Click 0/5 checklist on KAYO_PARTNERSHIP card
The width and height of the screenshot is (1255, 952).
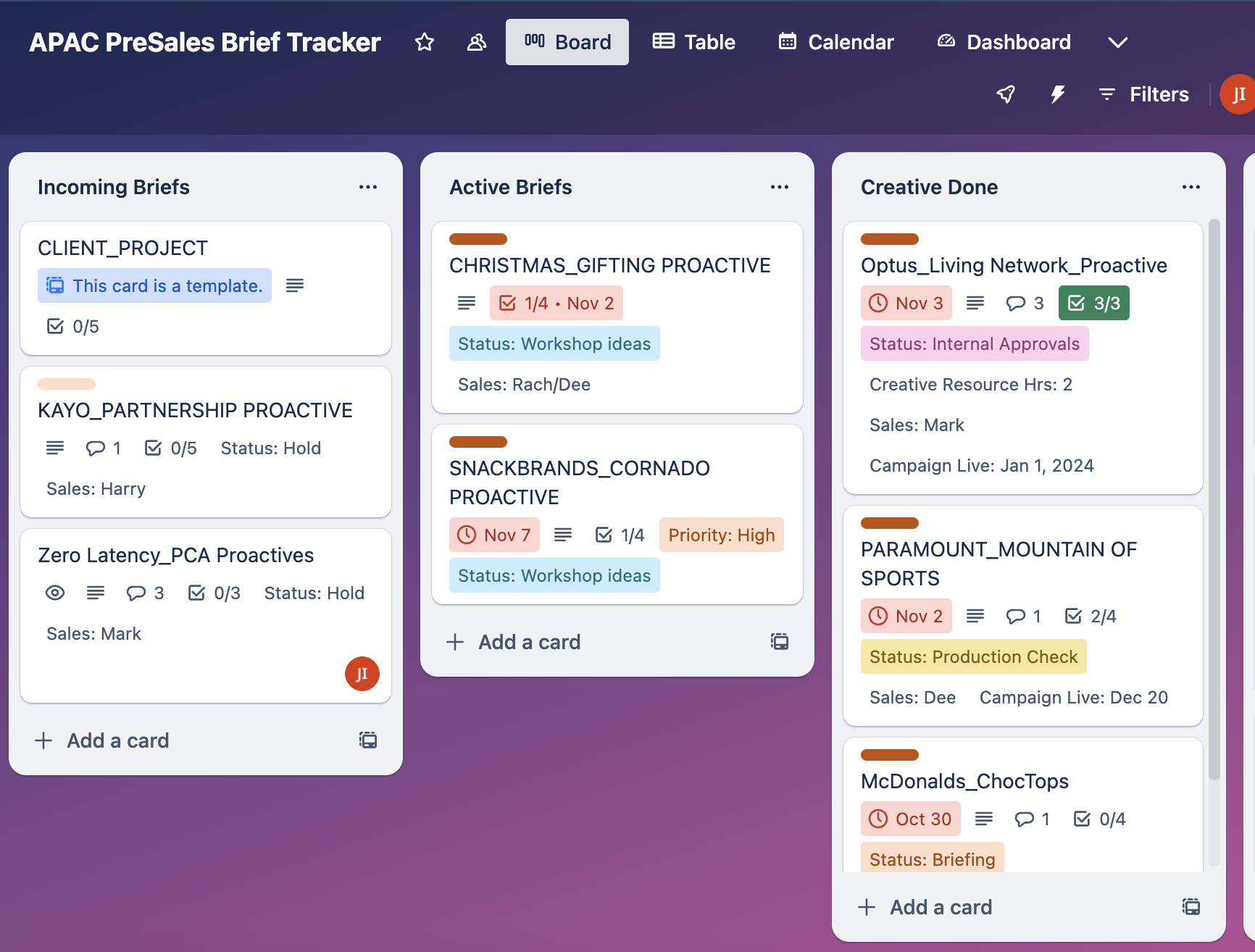(170, 448)
